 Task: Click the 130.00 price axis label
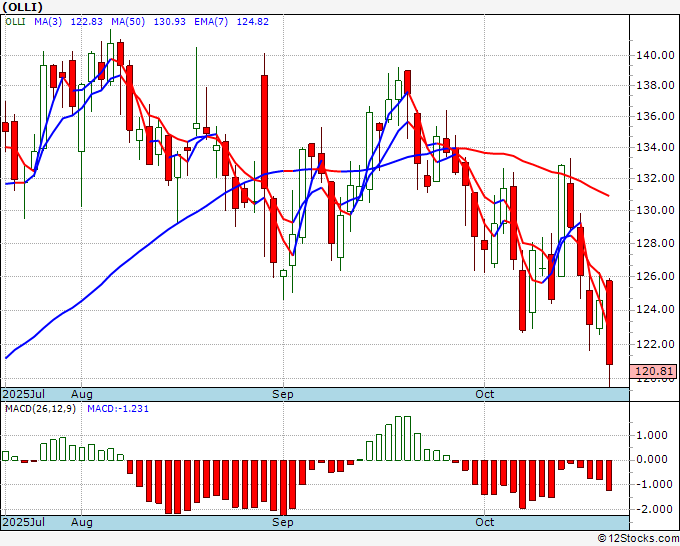point(655,210)
